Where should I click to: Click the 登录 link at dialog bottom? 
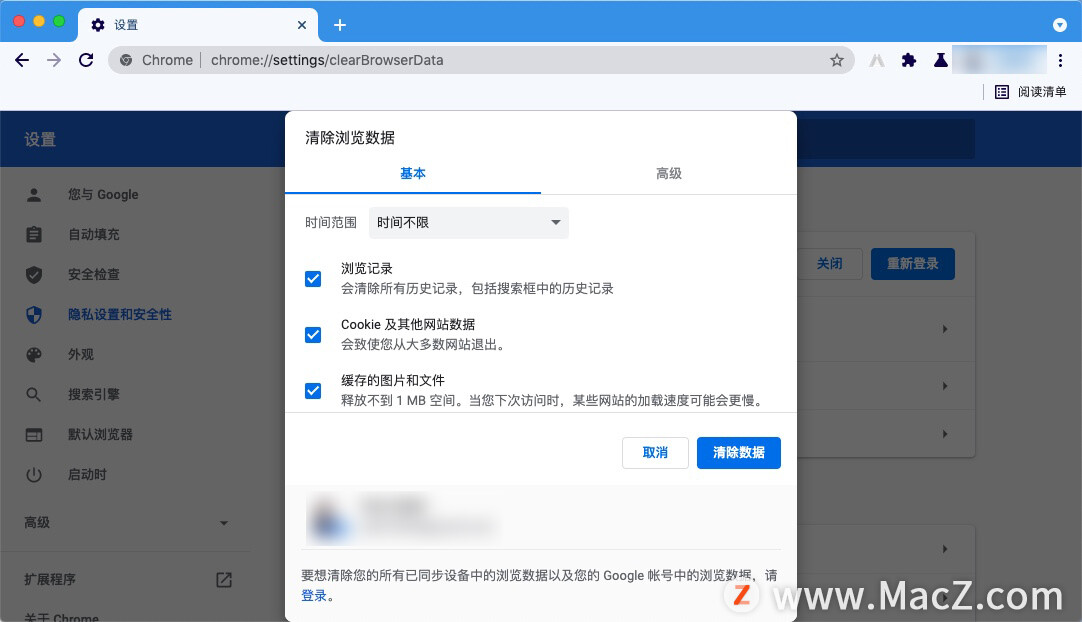[314, 596]
